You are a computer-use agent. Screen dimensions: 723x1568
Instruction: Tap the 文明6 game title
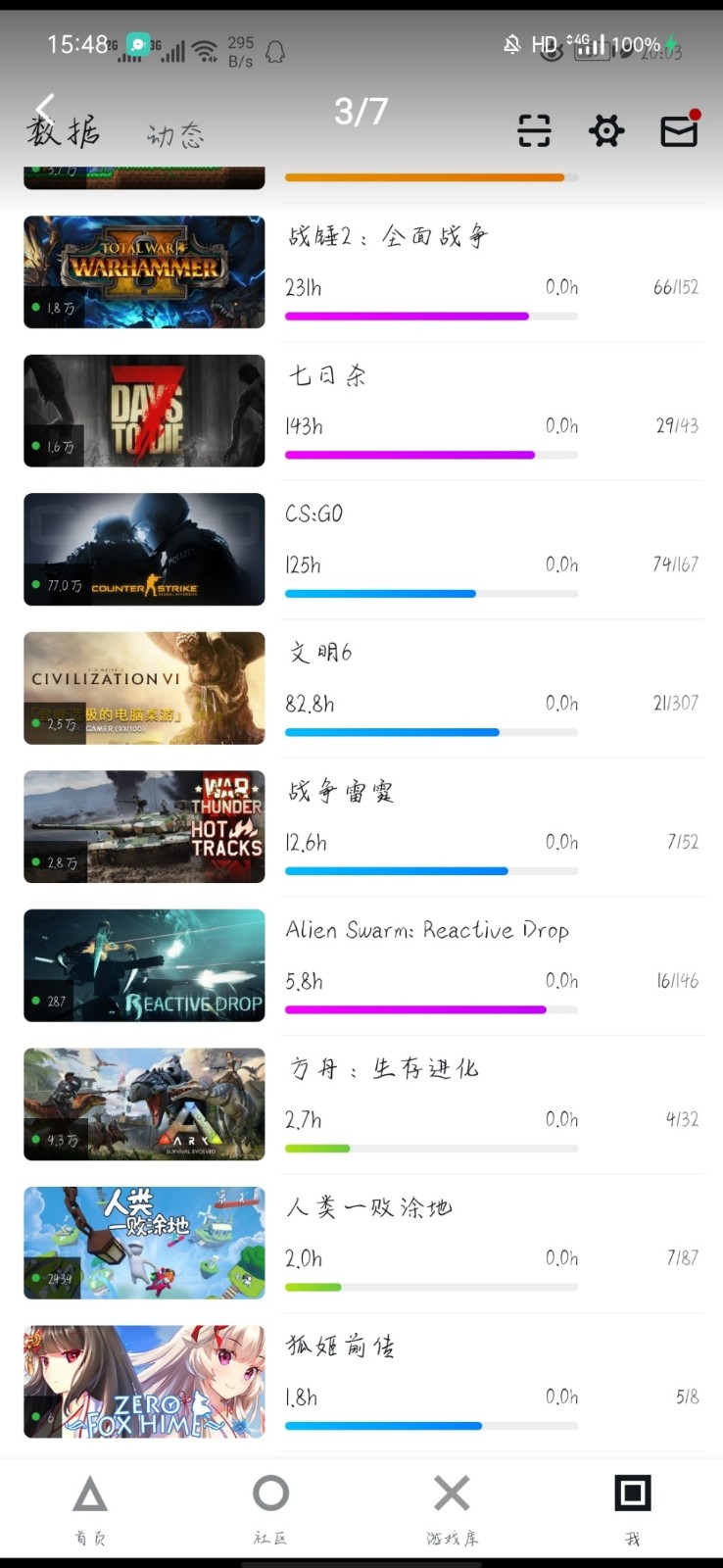[x=320, y=653]
